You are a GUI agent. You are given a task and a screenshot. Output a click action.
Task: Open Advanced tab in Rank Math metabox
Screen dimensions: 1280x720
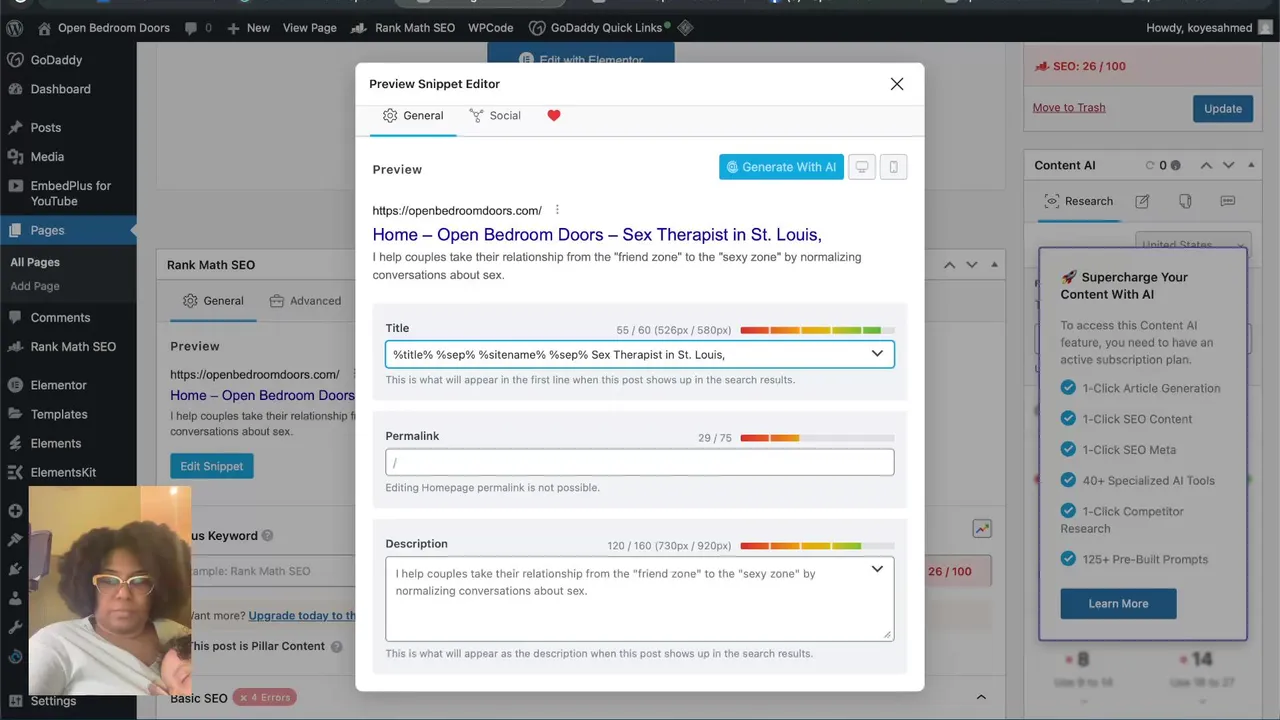pos(305,301)
